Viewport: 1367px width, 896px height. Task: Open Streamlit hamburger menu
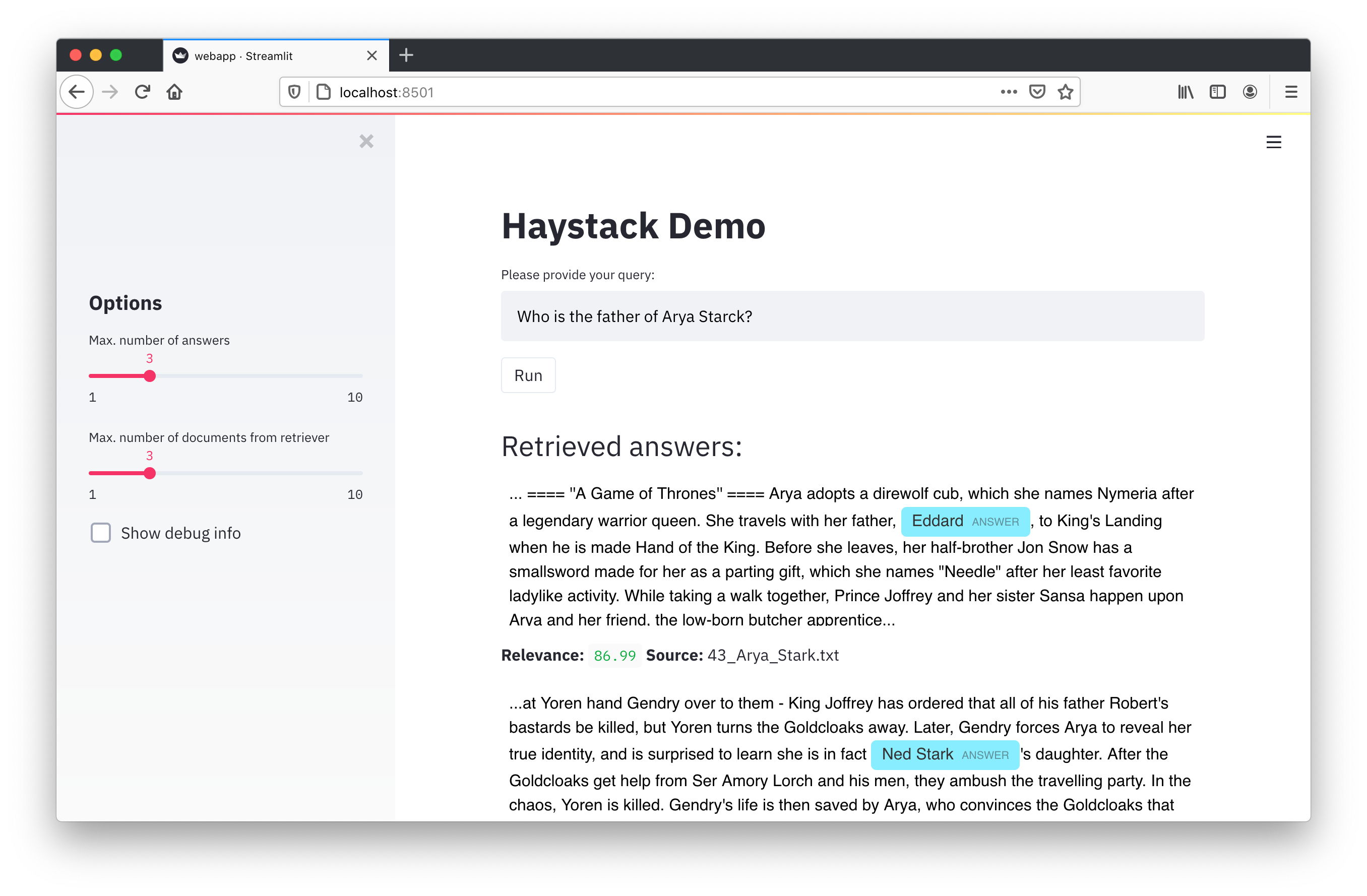(1273, 142)
